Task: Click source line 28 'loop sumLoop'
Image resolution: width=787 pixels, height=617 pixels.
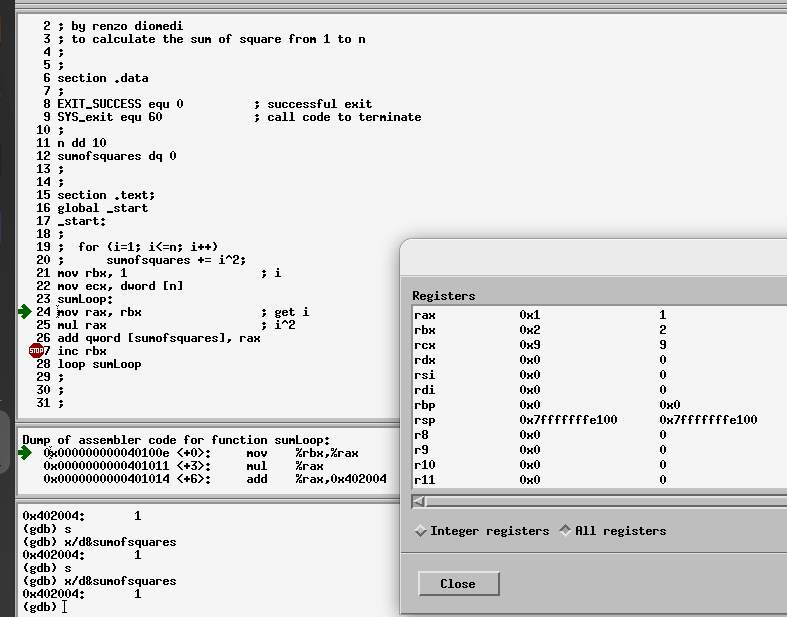Action: point(99,364)
